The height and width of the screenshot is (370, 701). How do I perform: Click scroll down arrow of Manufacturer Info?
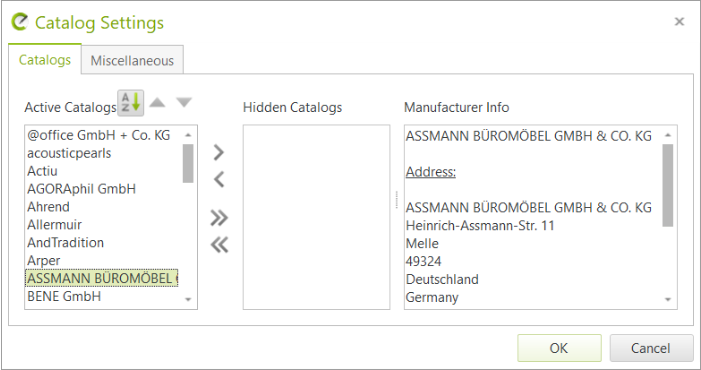pos(668,299)
